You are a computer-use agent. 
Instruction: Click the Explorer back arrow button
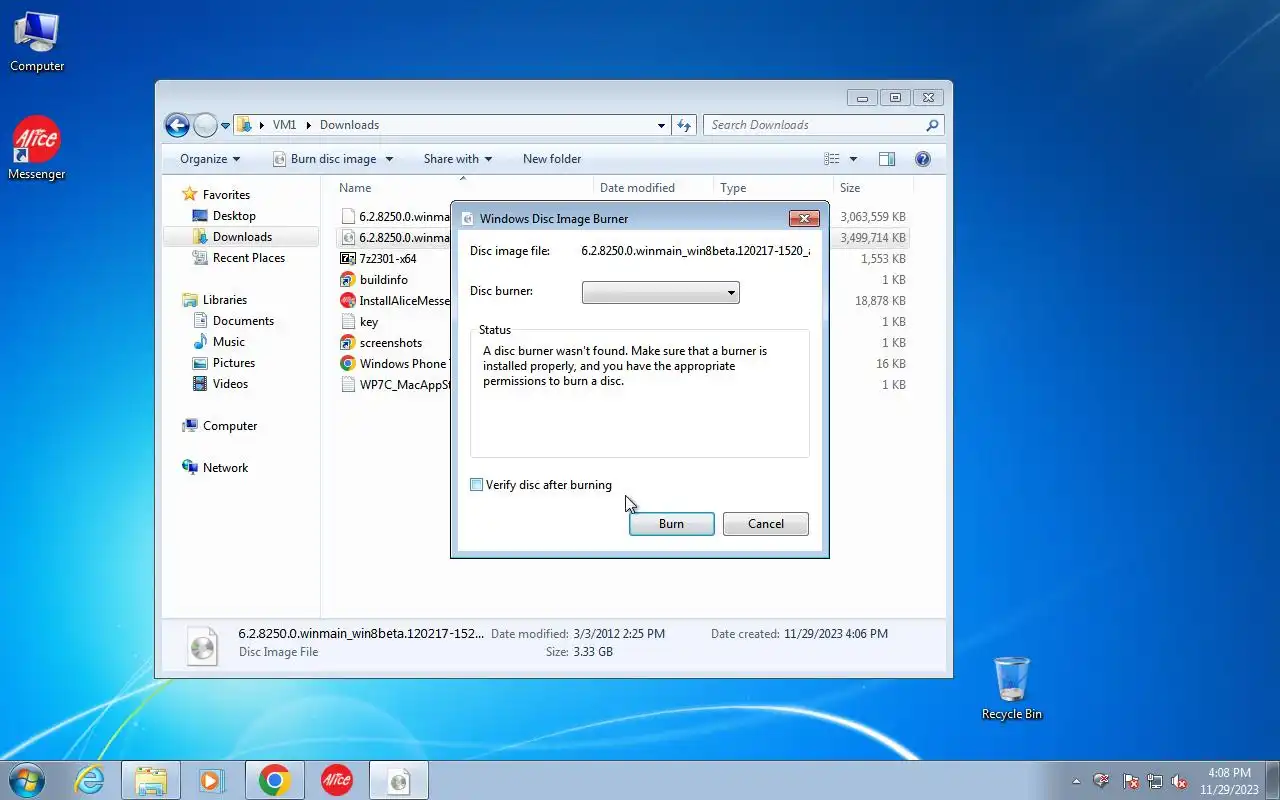177,125
